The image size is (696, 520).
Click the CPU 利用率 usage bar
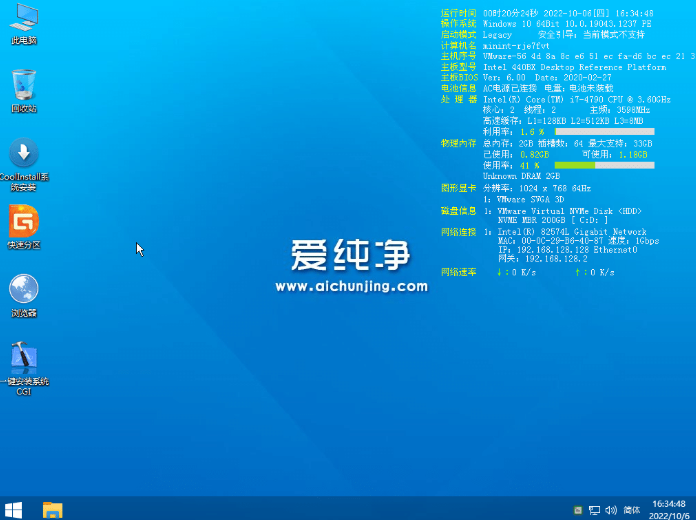pos(605,131)
